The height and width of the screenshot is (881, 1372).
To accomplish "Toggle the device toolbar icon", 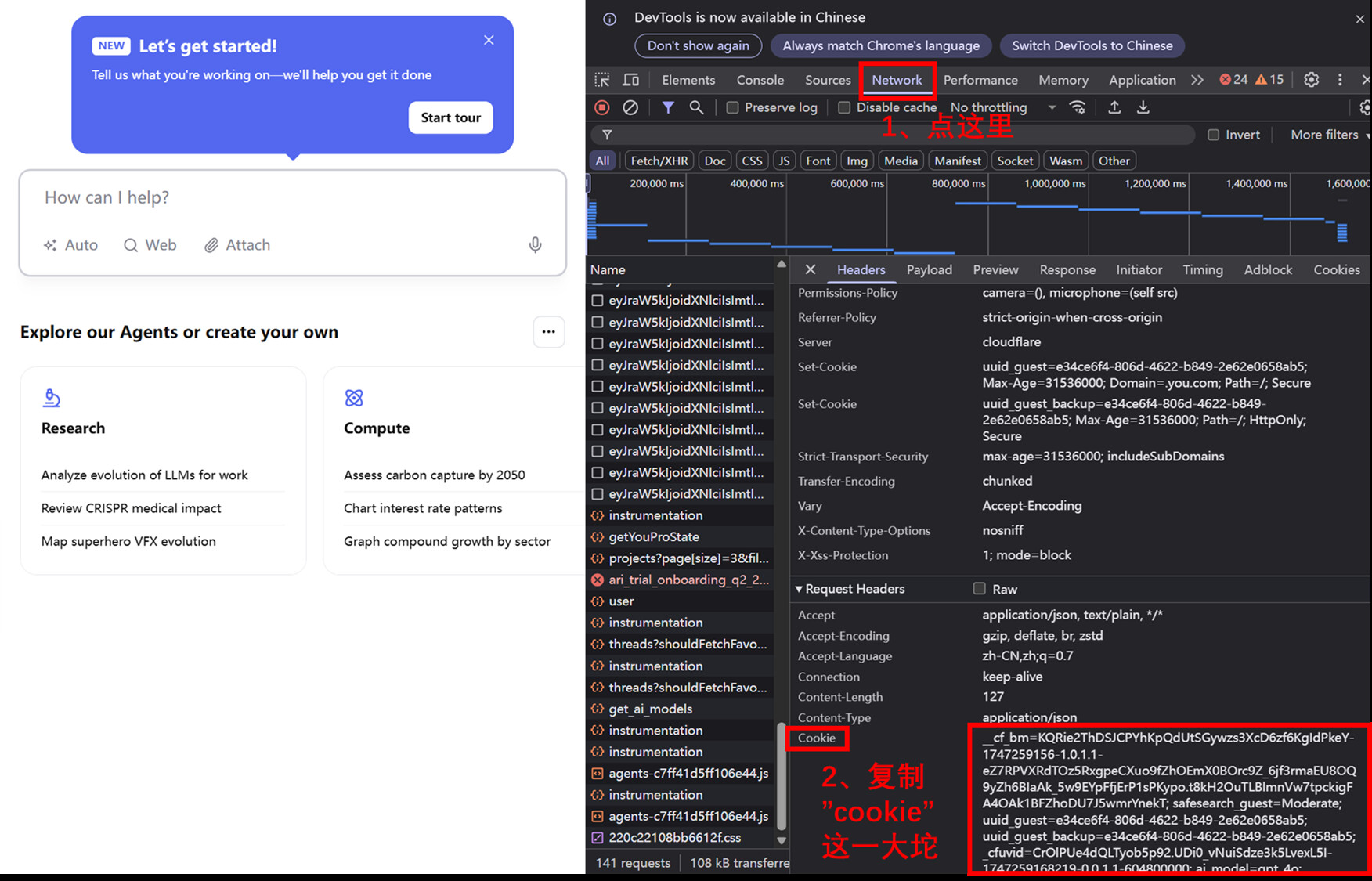I will pos(630,80).
